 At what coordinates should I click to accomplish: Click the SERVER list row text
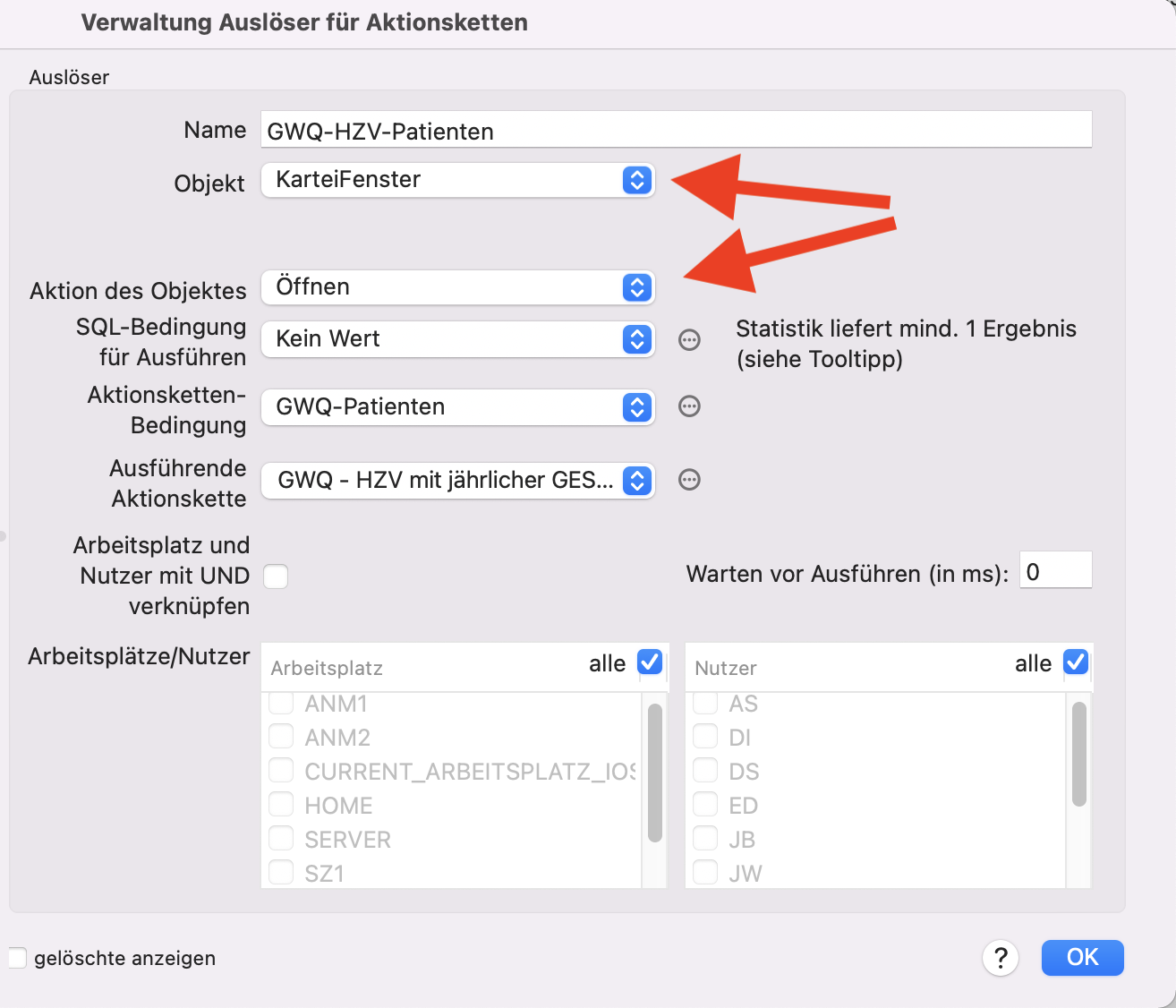pyautogui.click(x=347, y=840)
